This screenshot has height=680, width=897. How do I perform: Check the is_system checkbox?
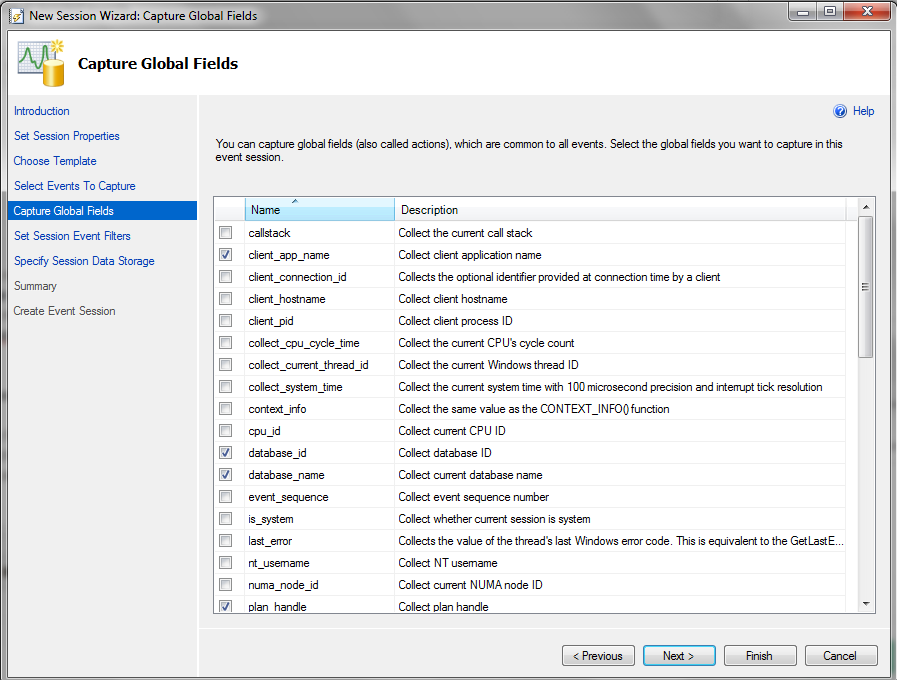coord(226,519)
